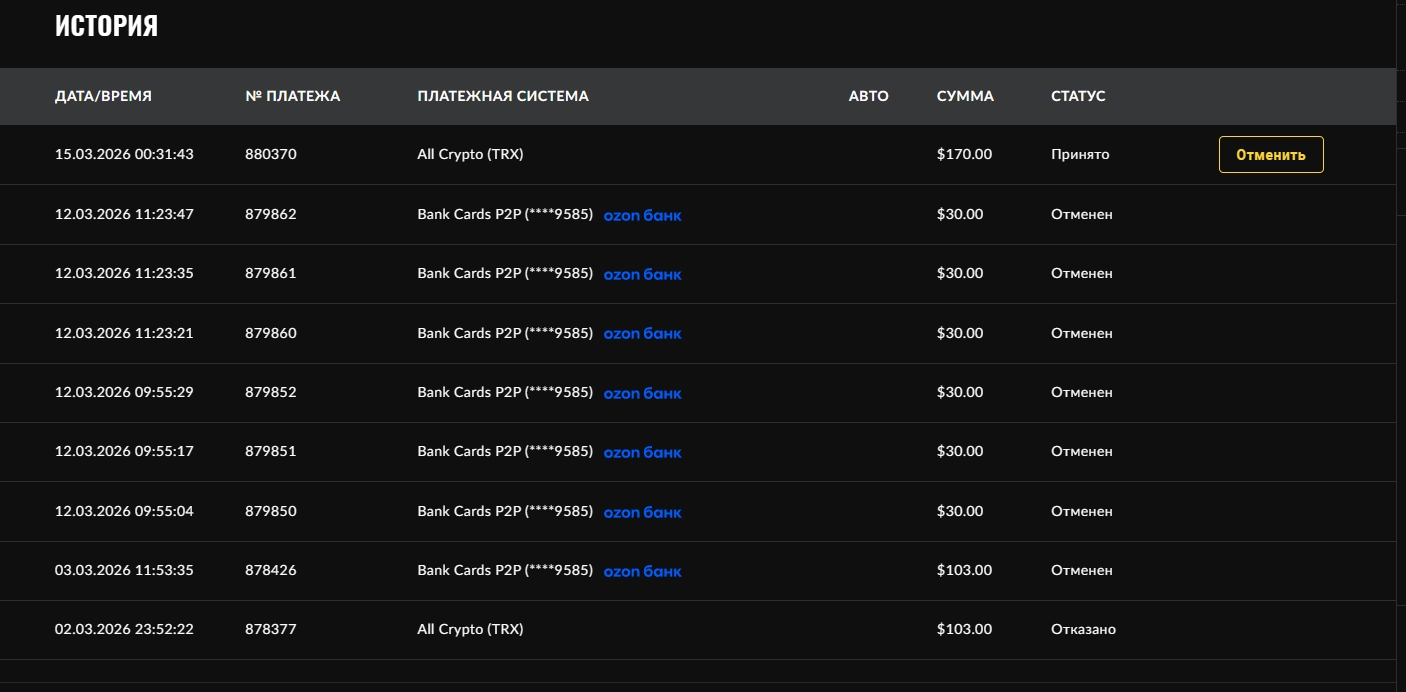Select the date 02.03.2026 23:52:22
Image resolution: width=1406 pixels, height=692 pixels.
[124, 629]
